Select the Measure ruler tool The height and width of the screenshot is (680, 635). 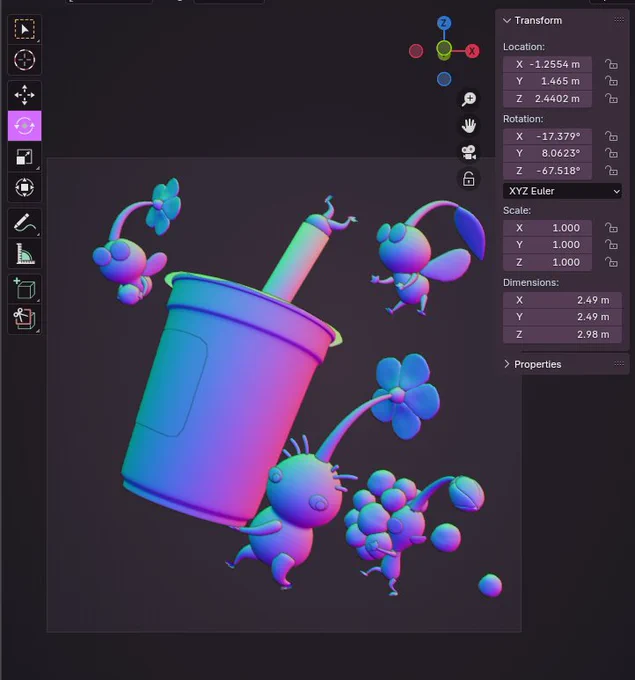(x=25, y=254)
